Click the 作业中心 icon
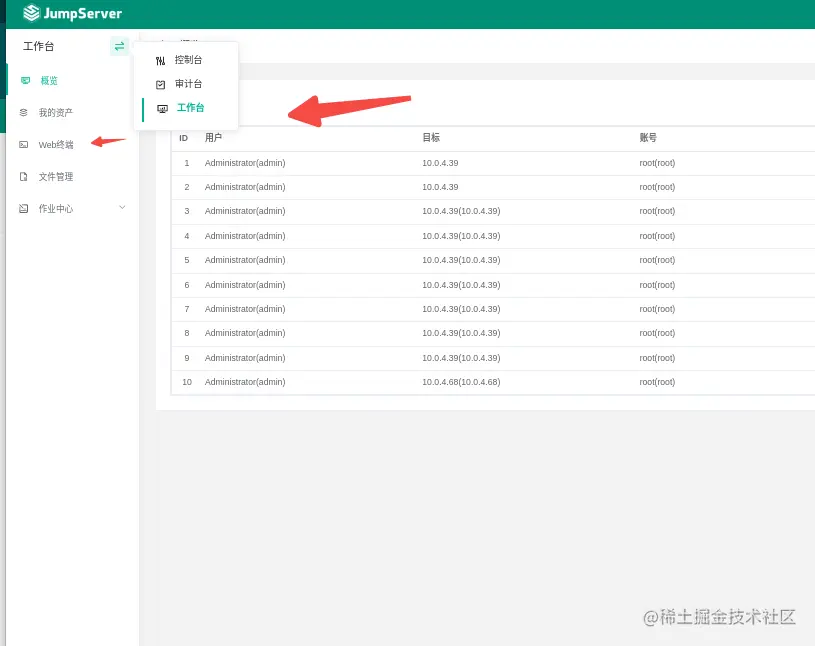The width and height of the screenshot is (815, 646). pos(23,208)
